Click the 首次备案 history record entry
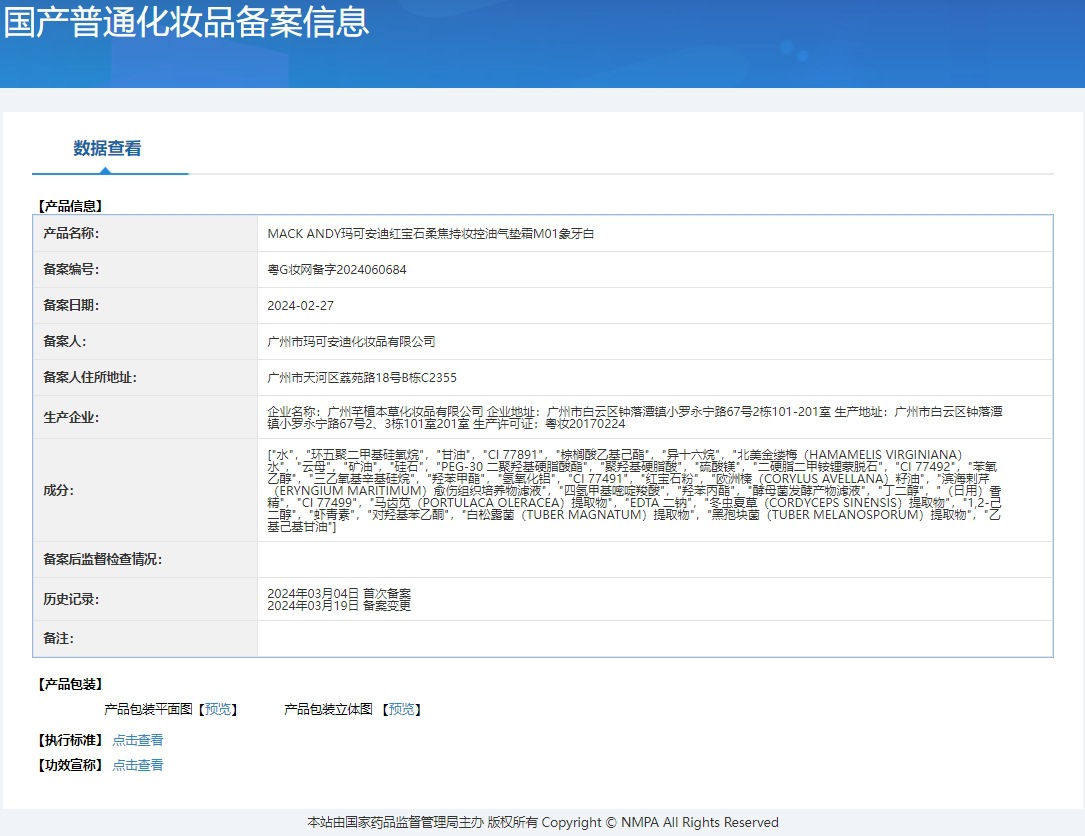This screenshot has height=836, width=1085. coord(339,593)
